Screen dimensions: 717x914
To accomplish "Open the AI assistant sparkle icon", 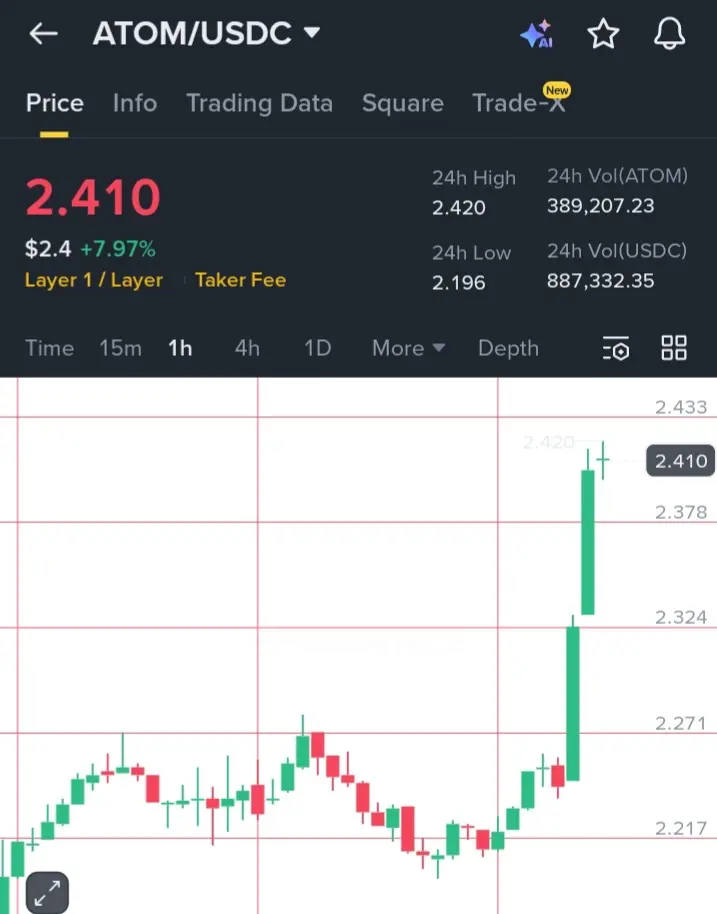I will coord(537,34).
